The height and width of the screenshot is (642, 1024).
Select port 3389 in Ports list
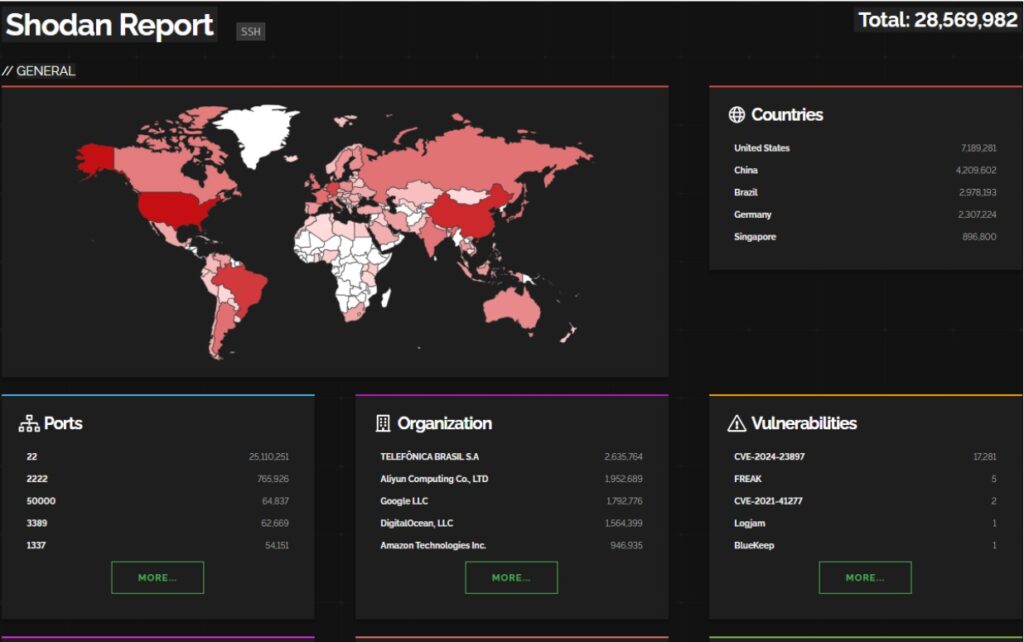37,523
